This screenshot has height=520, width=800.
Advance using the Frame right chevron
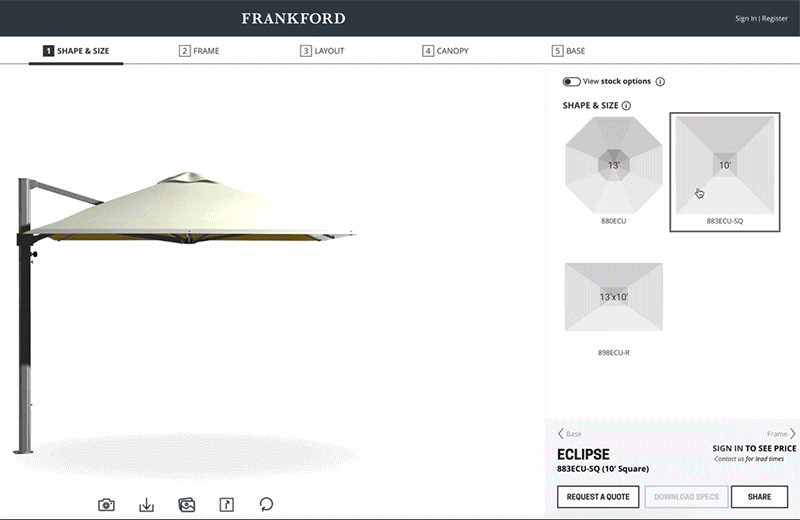coord(792,434)
